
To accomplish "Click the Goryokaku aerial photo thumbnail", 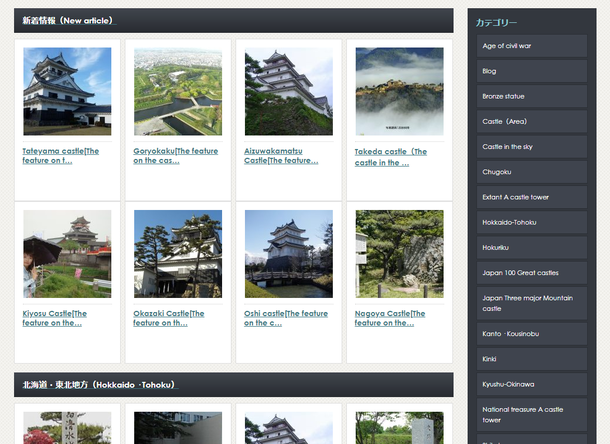I will click(178, 92).
